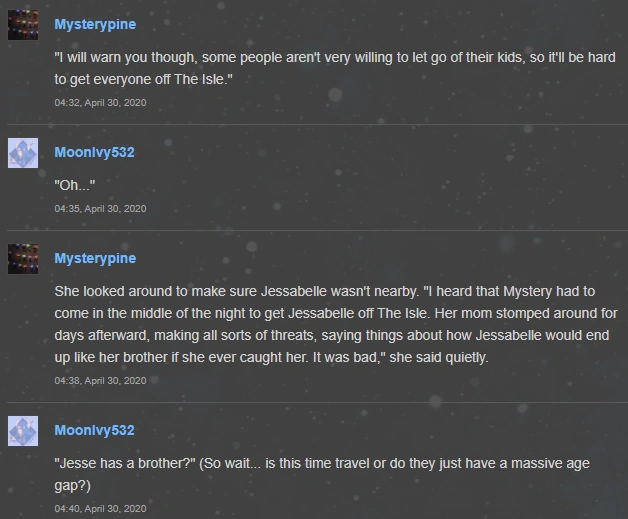Open Mysterypine's profile from the 04:32 post

click(x=95, y=24)
